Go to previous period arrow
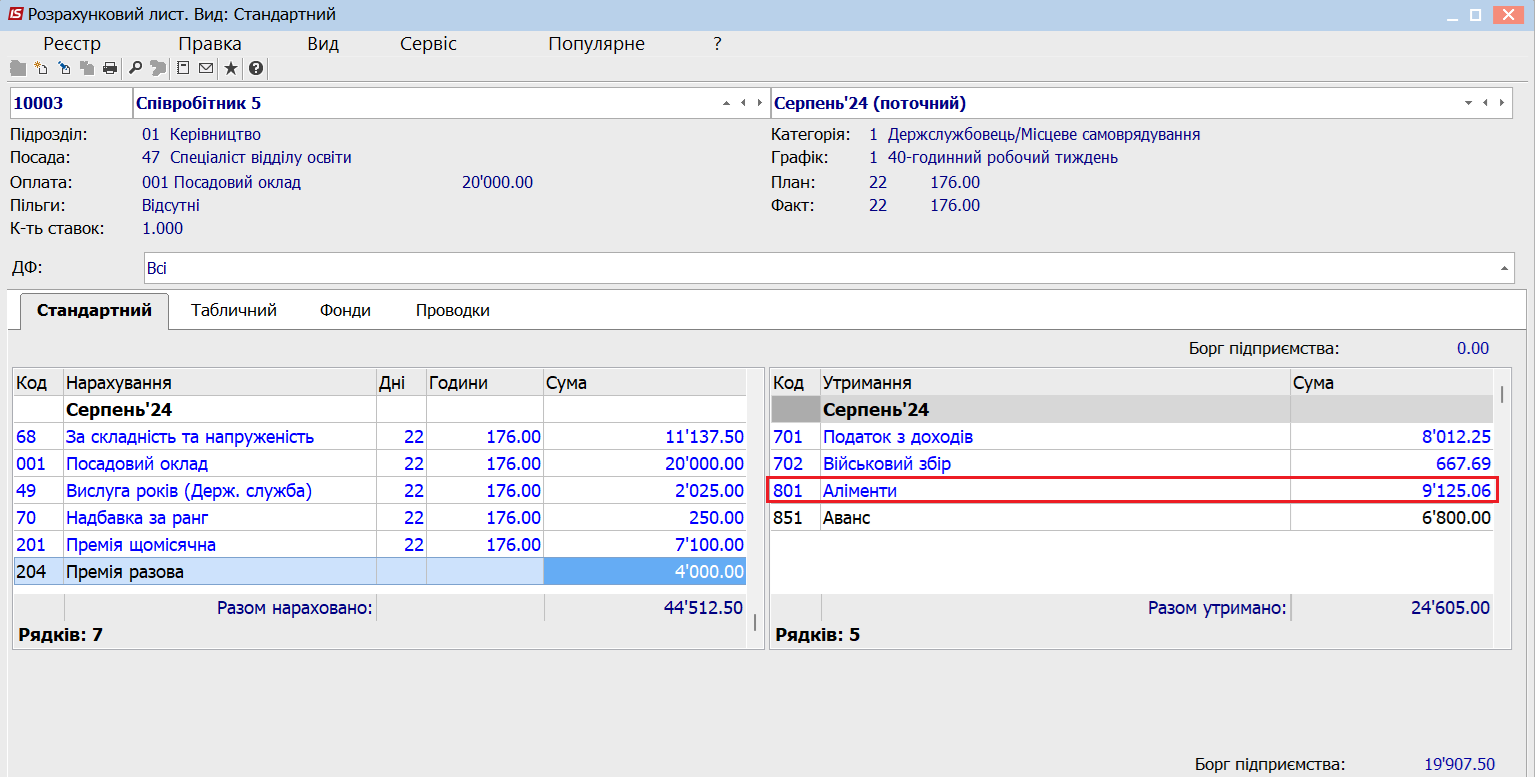This screenshot has height=777, width=1535. [x=1485, y=103]
